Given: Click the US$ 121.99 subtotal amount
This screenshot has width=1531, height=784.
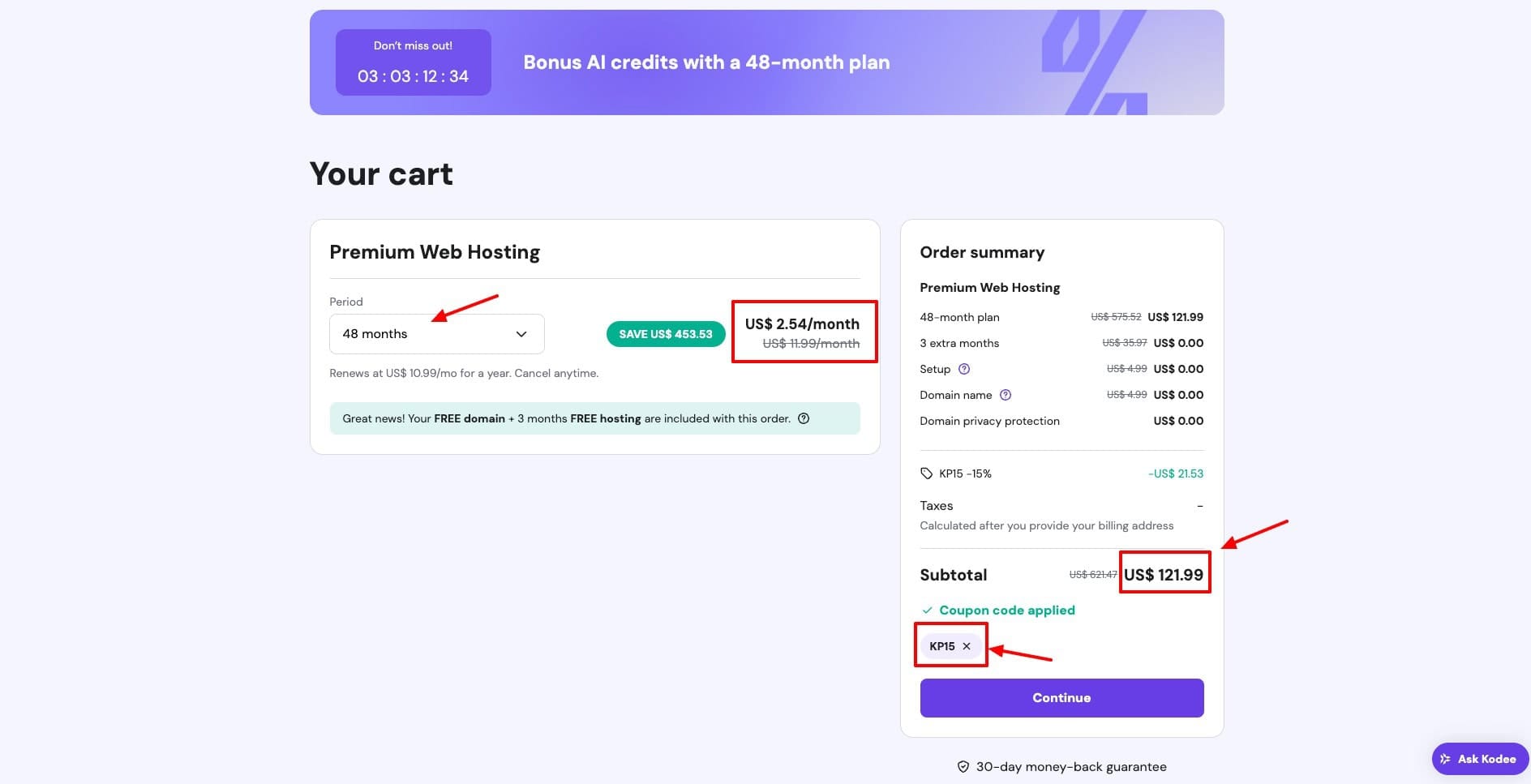Looking at the screenshot, I should coord(1164,574).
